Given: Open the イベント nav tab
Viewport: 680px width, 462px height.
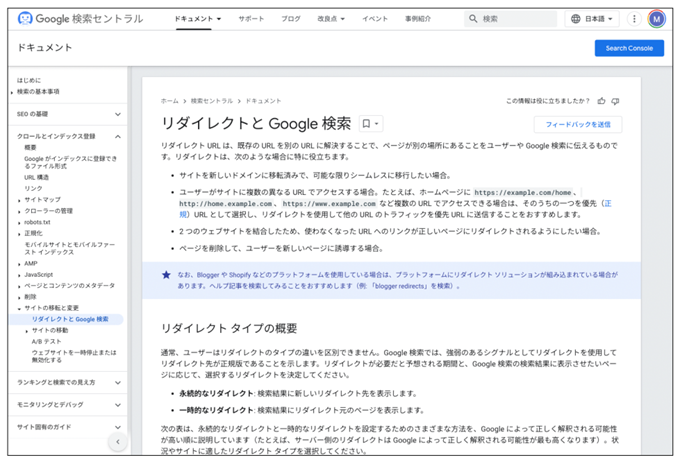Looking at the screenshot, I should (375, 19).
